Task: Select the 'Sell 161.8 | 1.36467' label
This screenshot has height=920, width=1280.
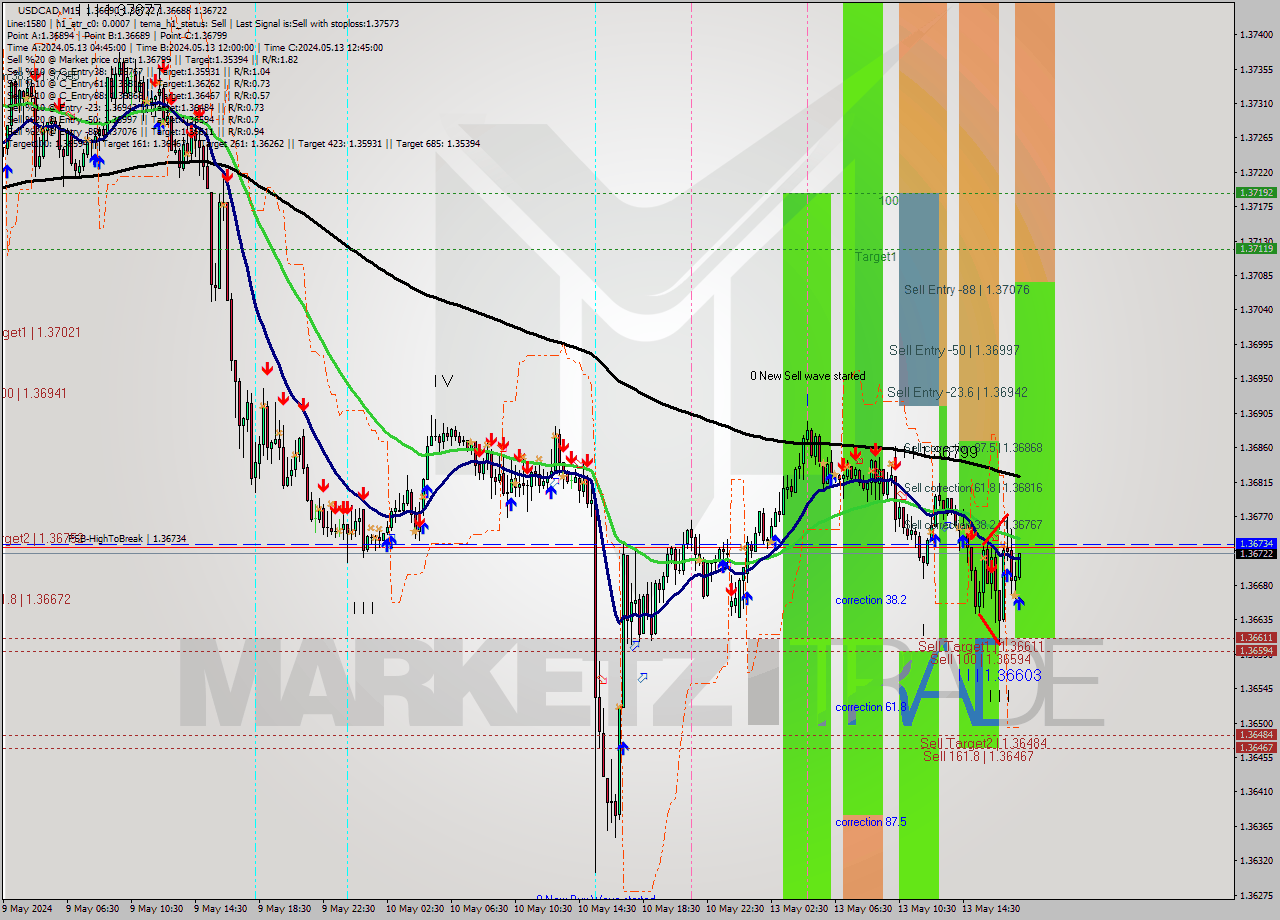Action: click(x=978, y=756)
